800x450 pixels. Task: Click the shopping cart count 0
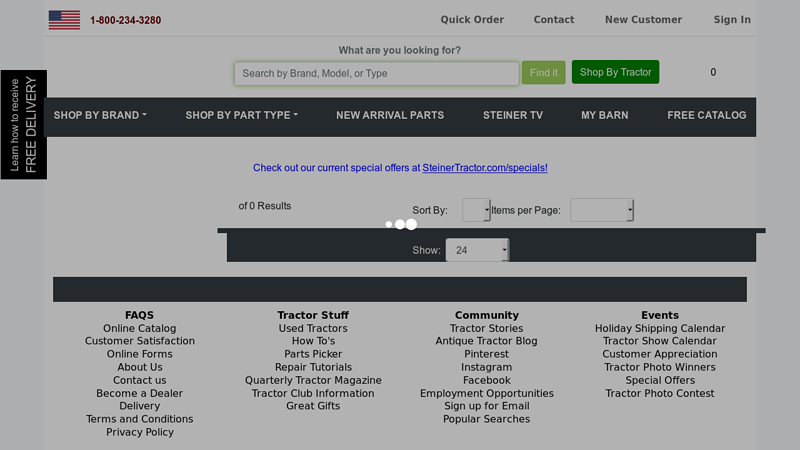[713, 72]
